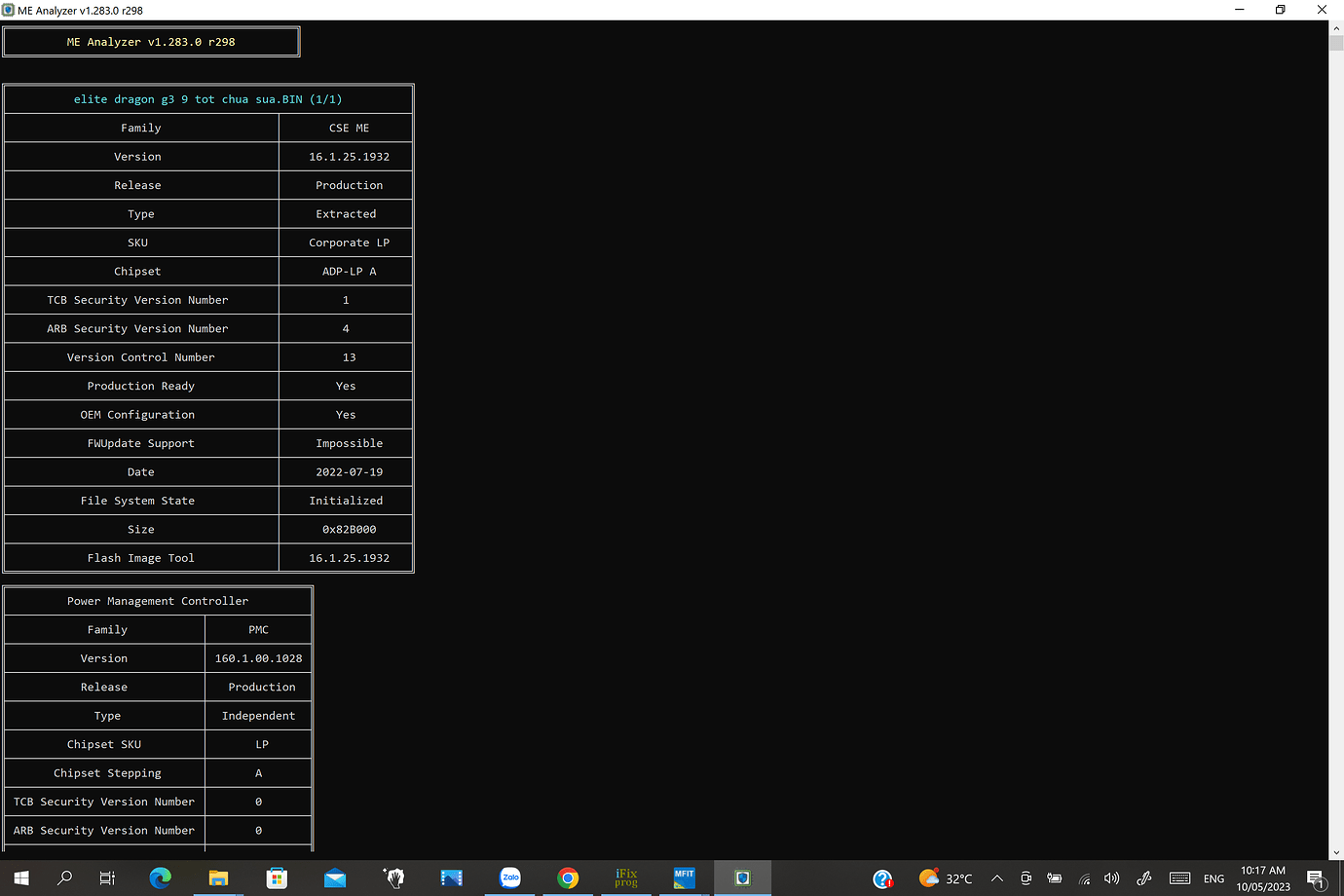Open the Windows Ink Workspace pen icon

(1143, 877)
